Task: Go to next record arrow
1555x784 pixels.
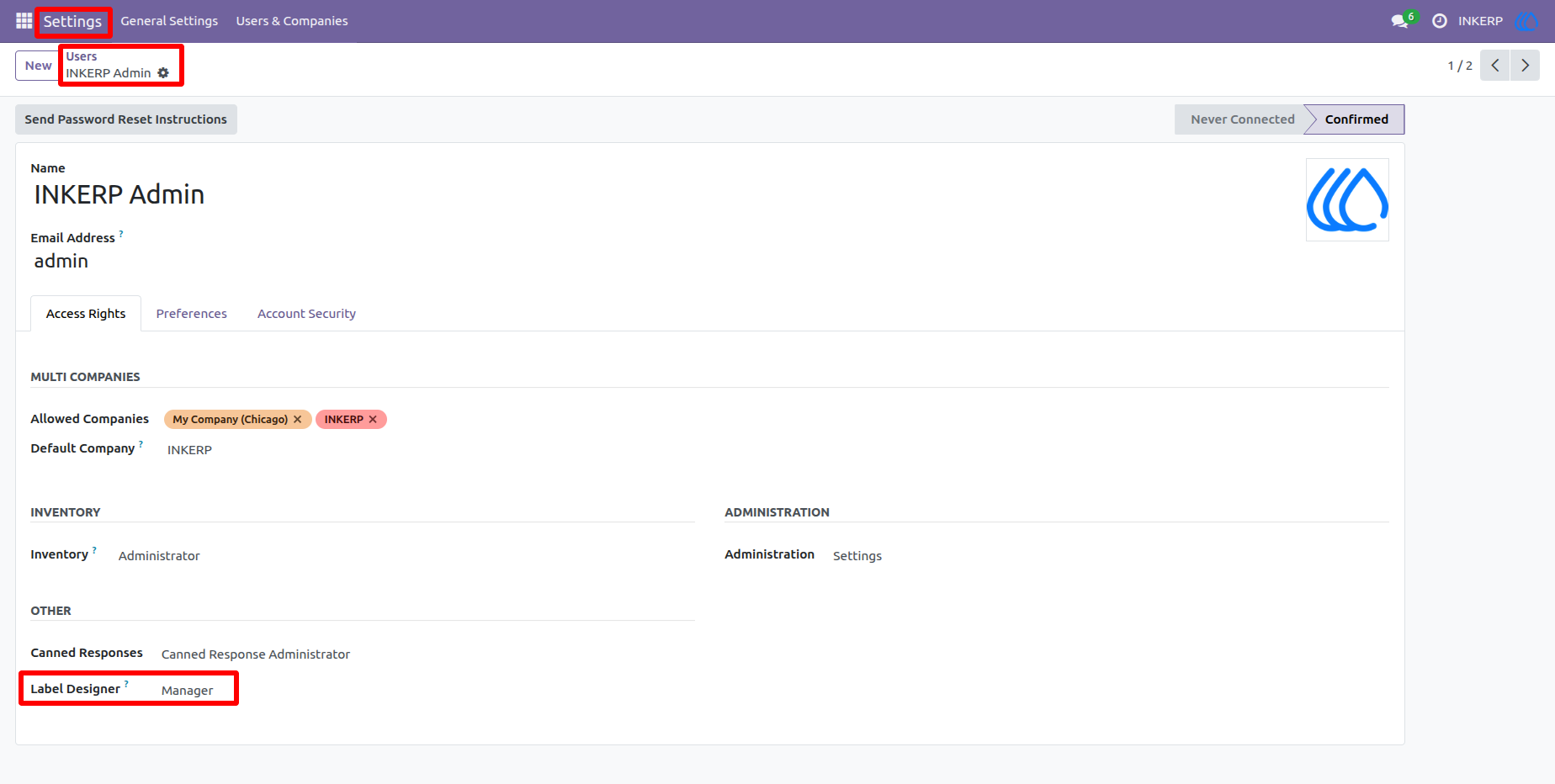Action: [x=1525, y=66]
